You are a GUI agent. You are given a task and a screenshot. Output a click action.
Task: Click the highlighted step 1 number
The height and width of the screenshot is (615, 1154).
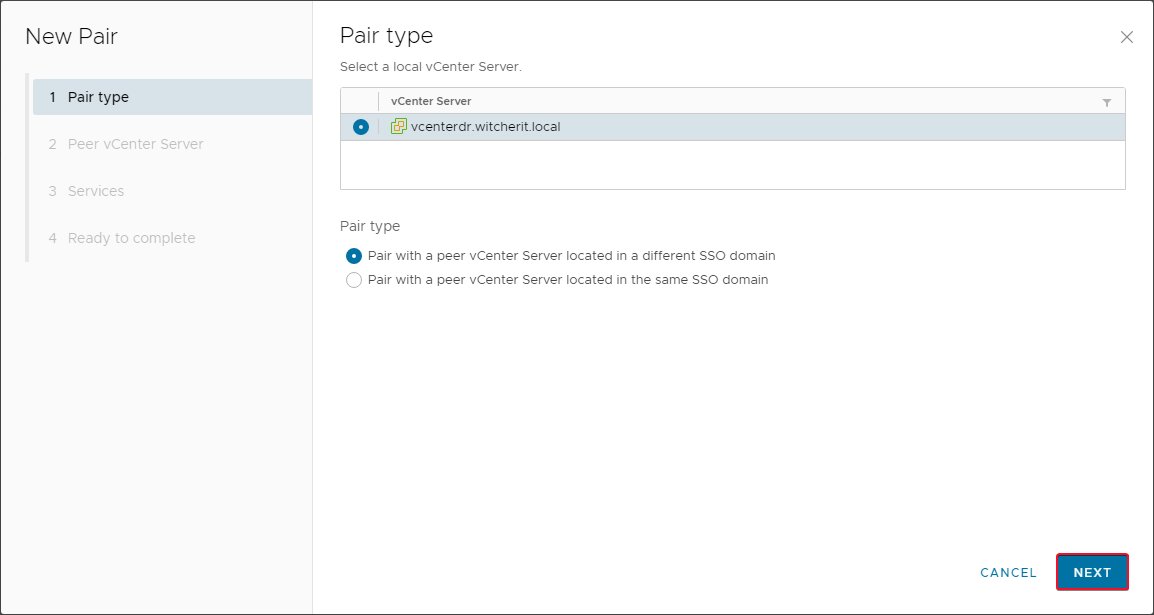point(51,96)
